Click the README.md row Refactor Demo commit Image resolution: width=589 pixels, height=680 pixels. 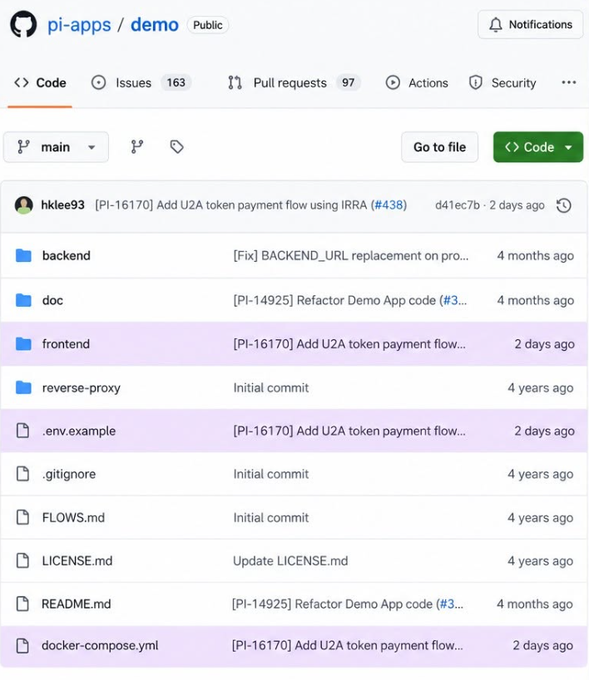coord(348,604)
